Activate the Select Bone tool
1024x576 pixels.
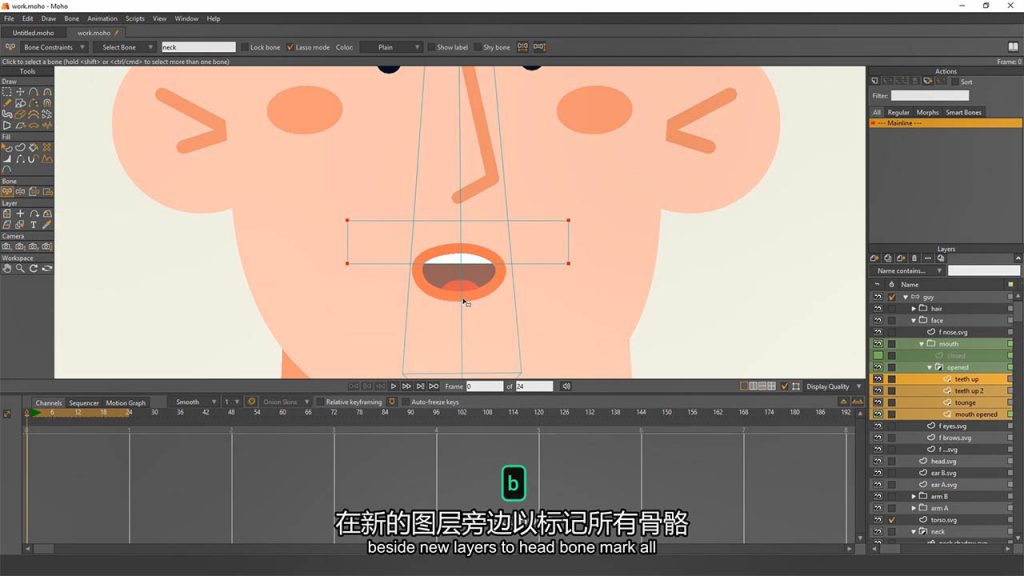pos(7,192)
